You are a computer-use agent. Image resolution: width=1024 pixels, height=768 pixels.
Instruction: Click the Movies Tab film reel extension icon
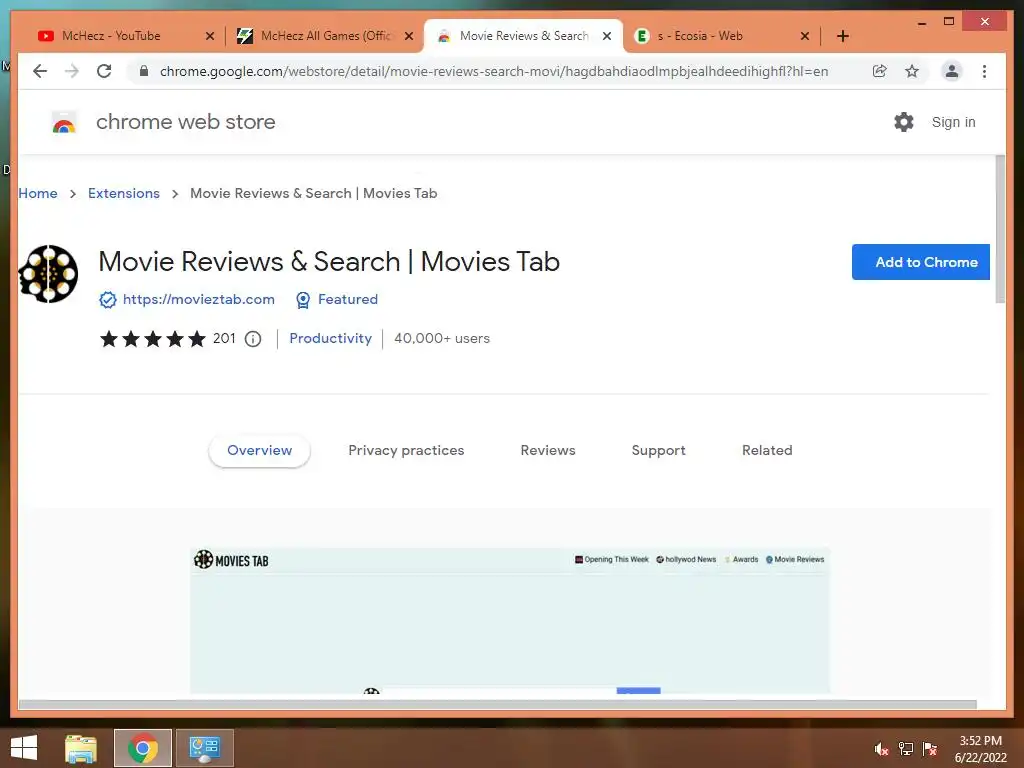[48, 274]
